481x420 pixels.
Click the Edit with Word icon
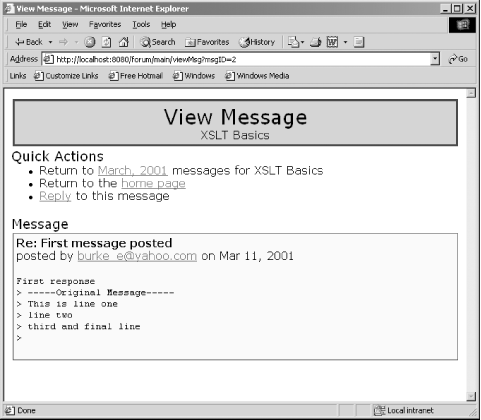click(332, 42)
